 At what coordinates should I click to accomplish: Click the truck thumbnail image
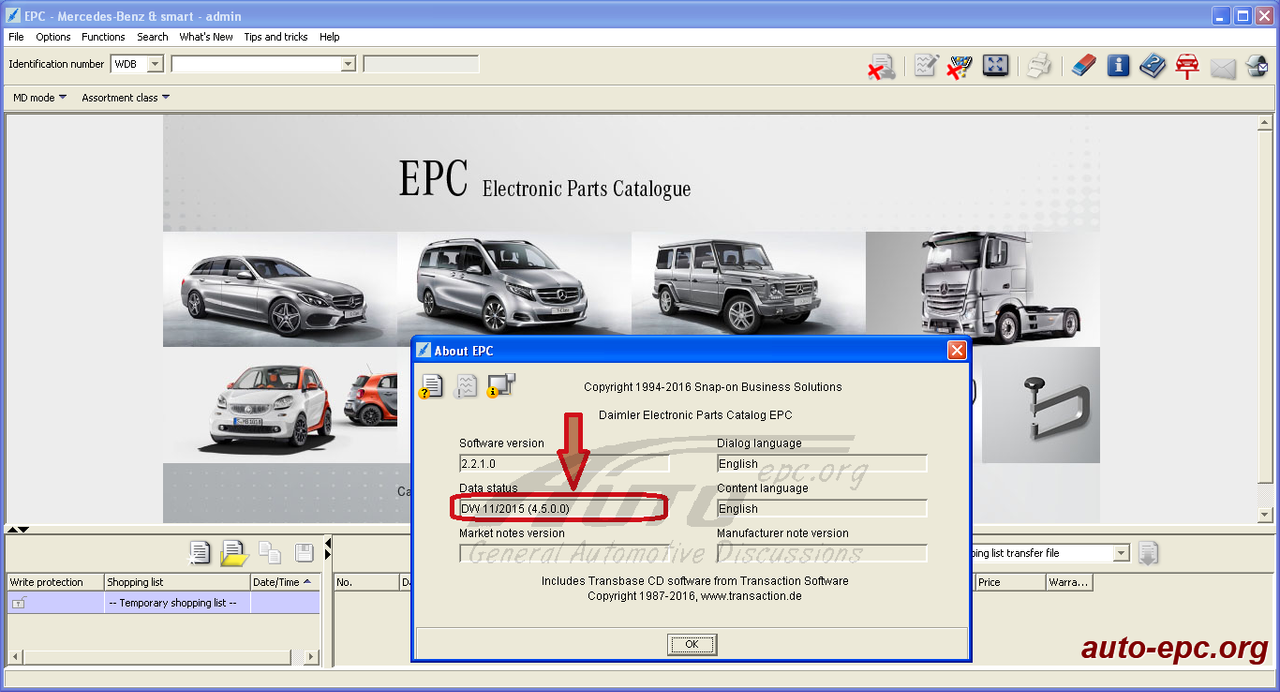click(x=983, y=290)
